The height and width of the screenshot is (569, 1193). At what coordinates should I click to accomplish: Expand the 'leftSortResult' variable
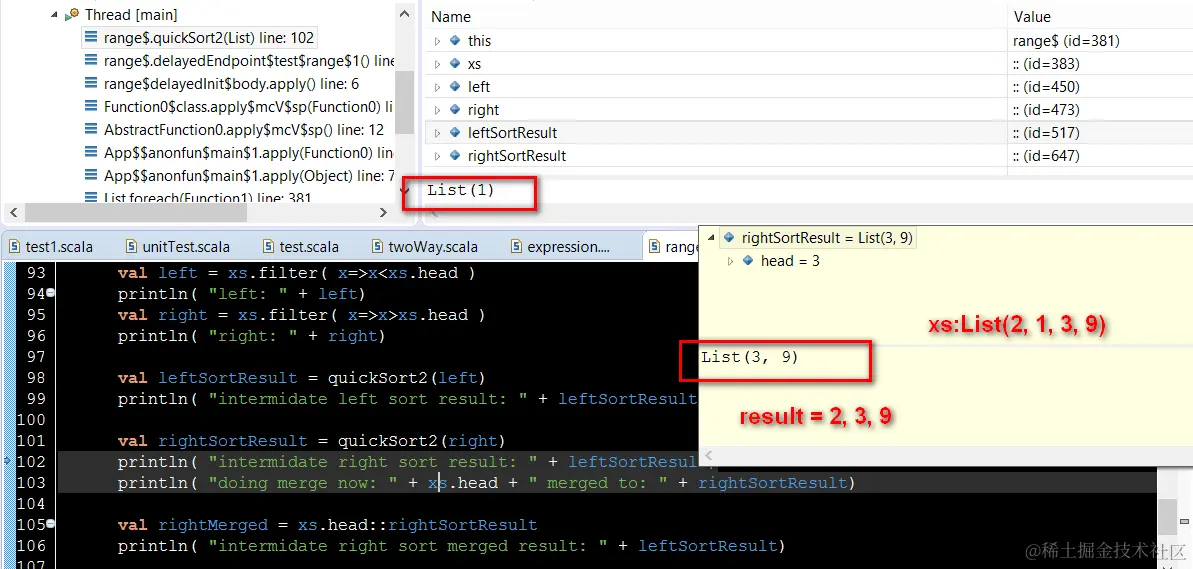pyautogui.click(x=437, y=132)
